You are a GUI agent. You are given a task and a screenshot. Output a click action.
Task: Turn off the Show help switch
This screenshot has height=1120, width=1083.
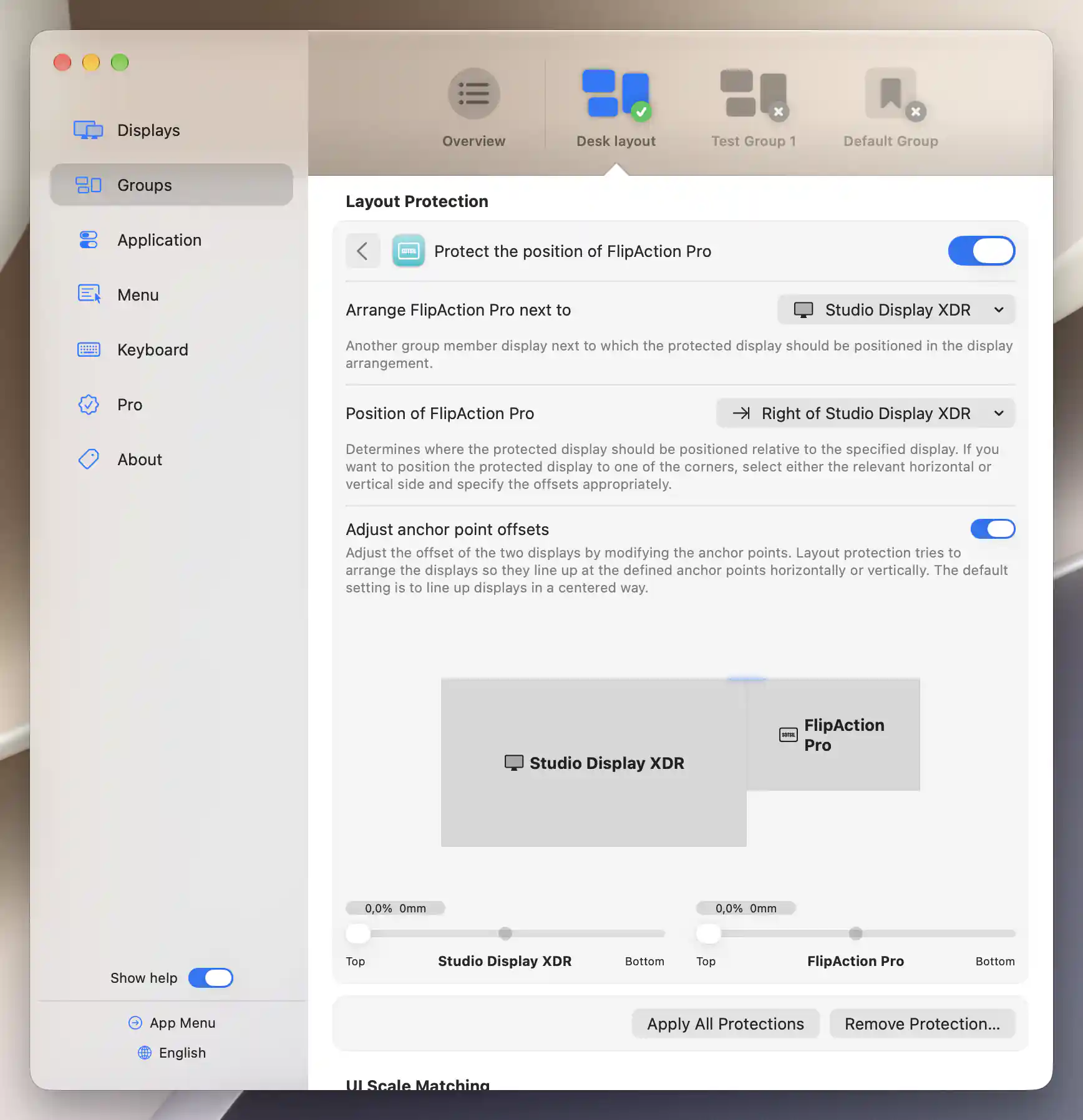click(x=211, y=978)
